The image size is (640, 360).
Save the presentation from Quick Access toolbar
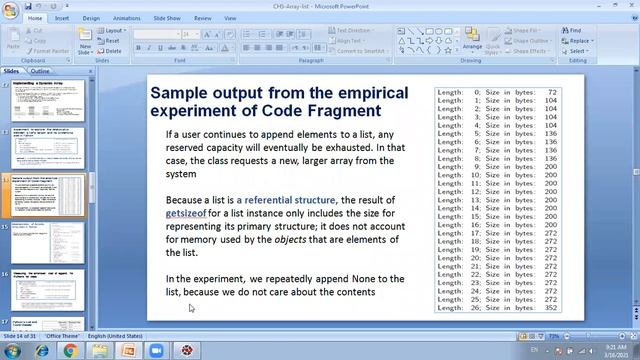point(28,6)
